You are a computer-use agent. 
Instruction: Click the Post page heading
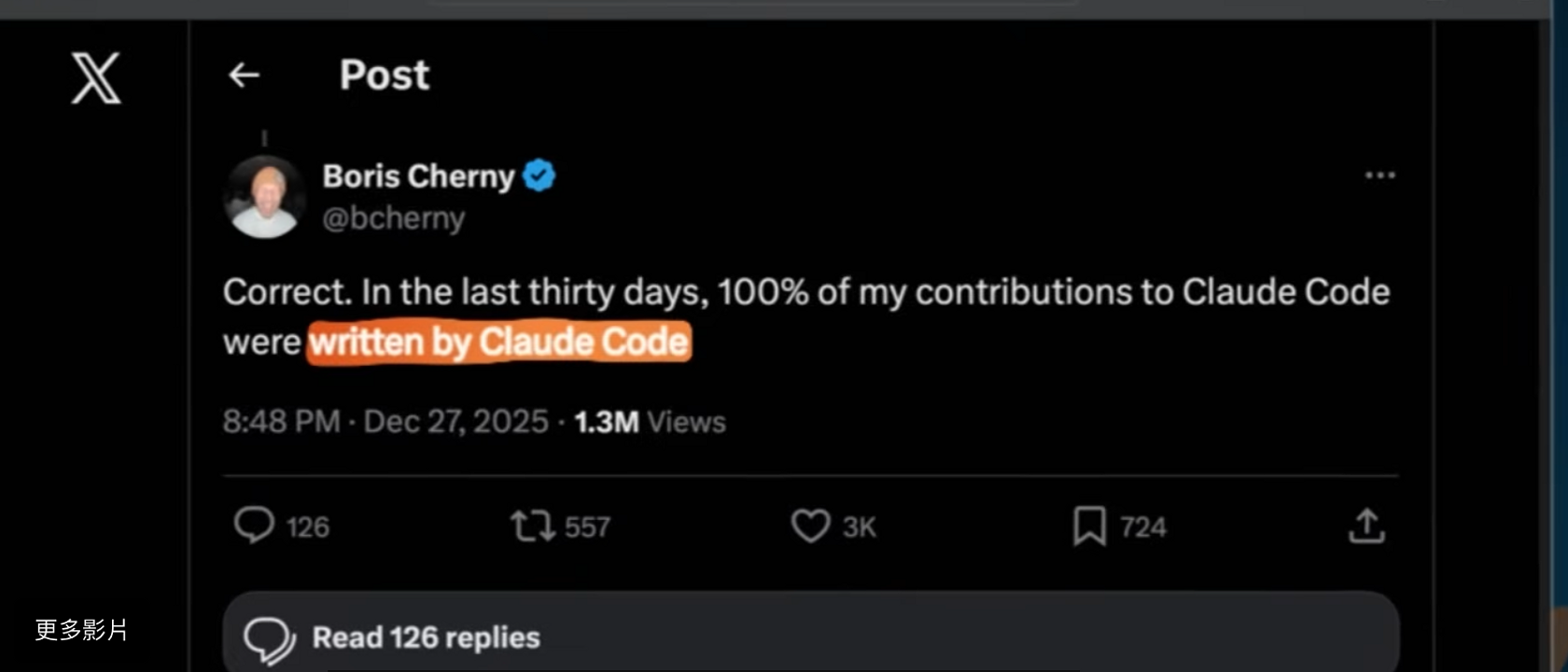[385, 75]
